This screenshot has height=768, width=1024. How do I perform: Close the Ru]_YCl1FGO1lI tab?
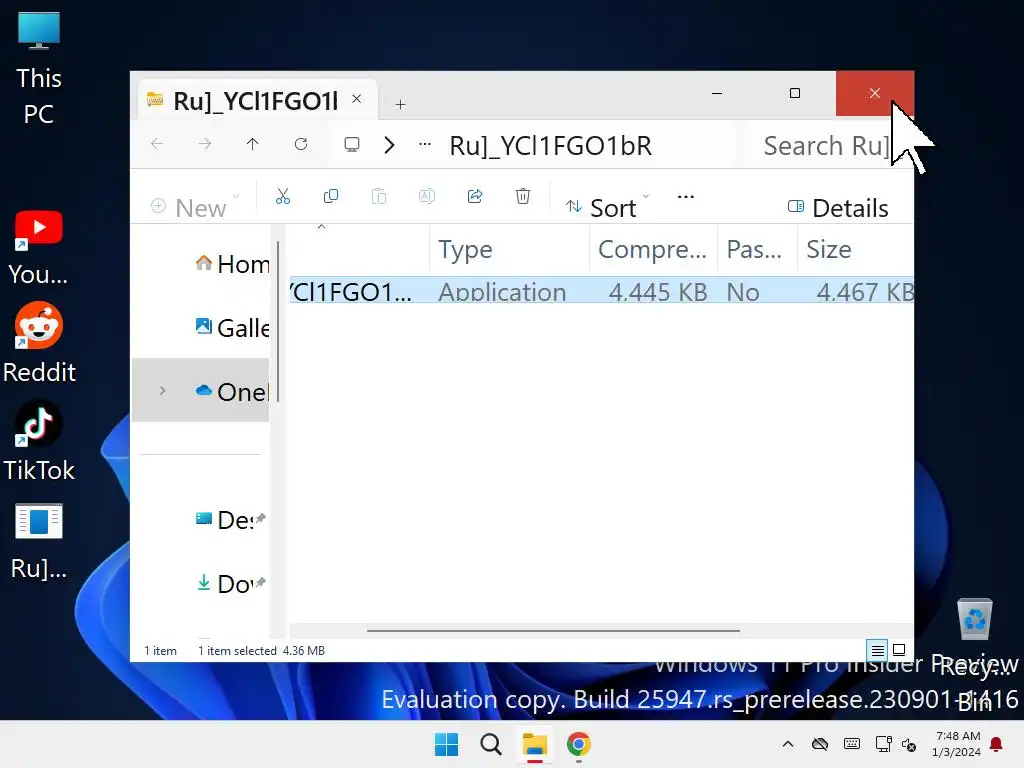click(x=357, y=99)
